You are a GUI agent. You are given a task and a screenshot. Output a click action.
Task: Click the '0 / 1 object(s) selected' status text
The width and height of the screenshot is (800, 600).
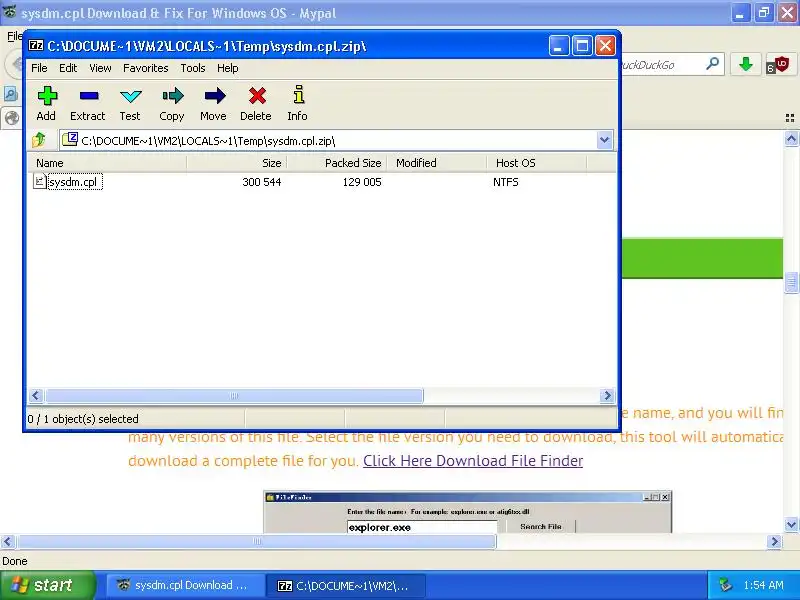click(x=83, y=419)
